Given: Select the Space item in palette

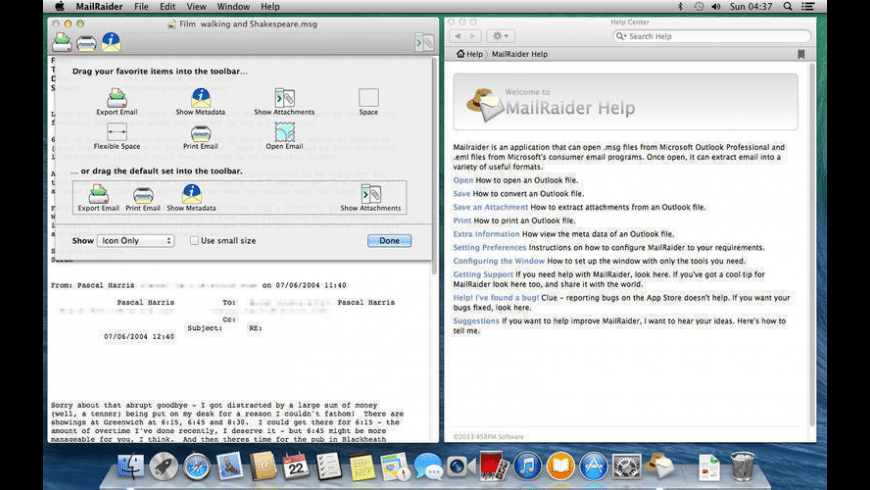Looking at the screenshot, I should tap(368, 102).
